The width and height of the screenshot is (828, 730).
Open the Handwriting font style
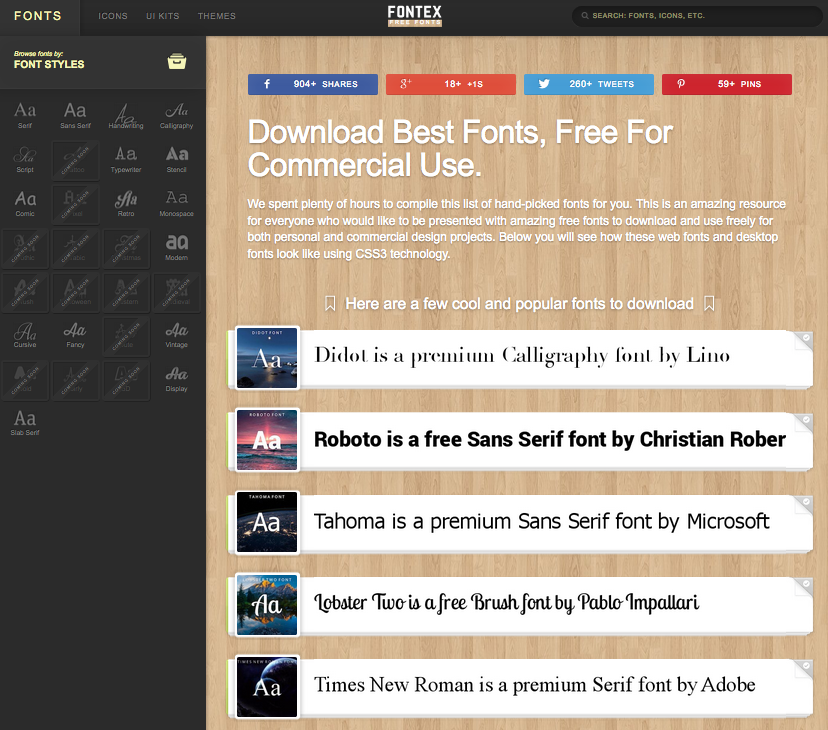[x=126, y=116]
